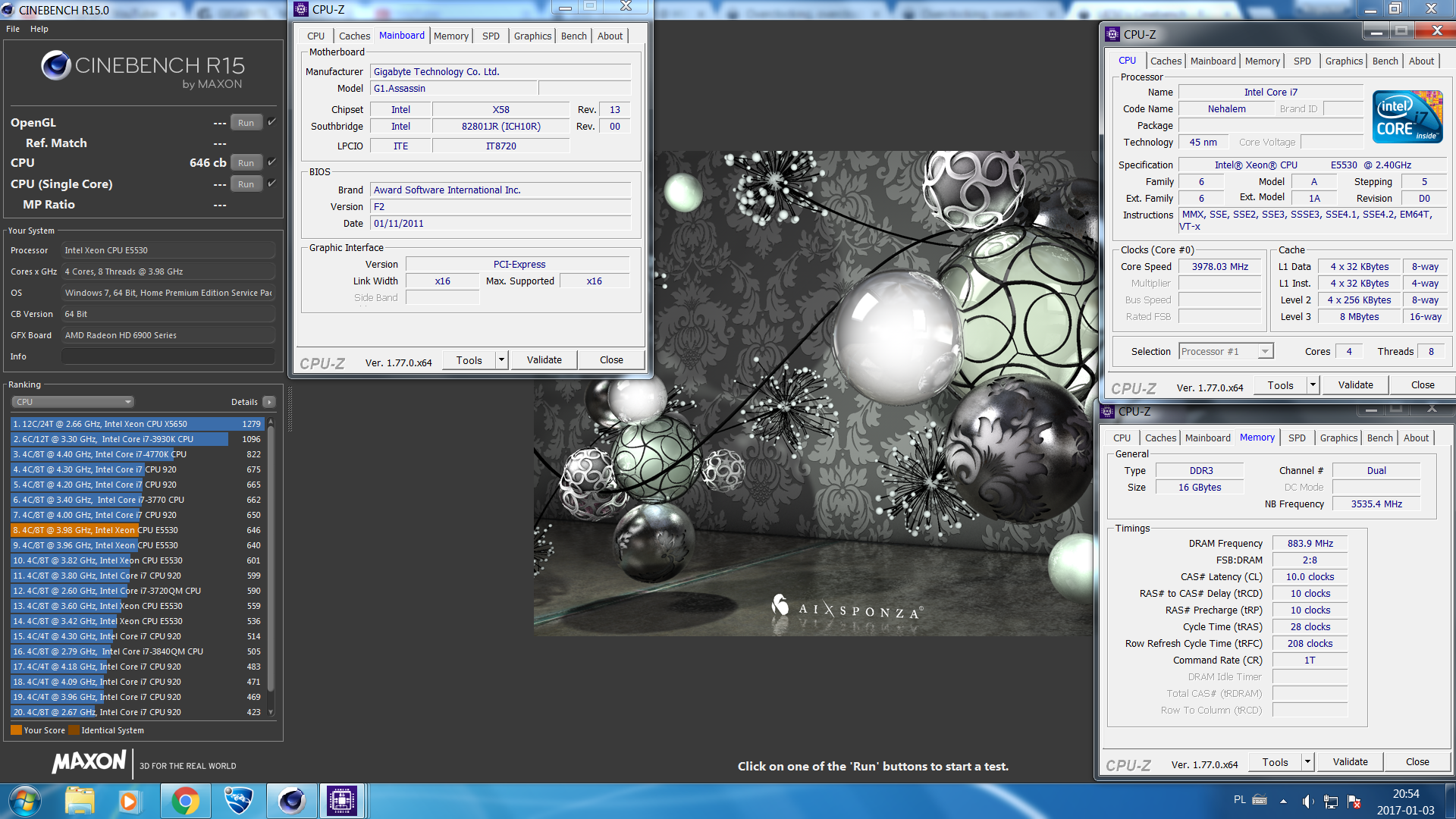
Task: Select ranking row 3 Core i7-4770K
Action: pyautogui.click(x=137, y=454)
